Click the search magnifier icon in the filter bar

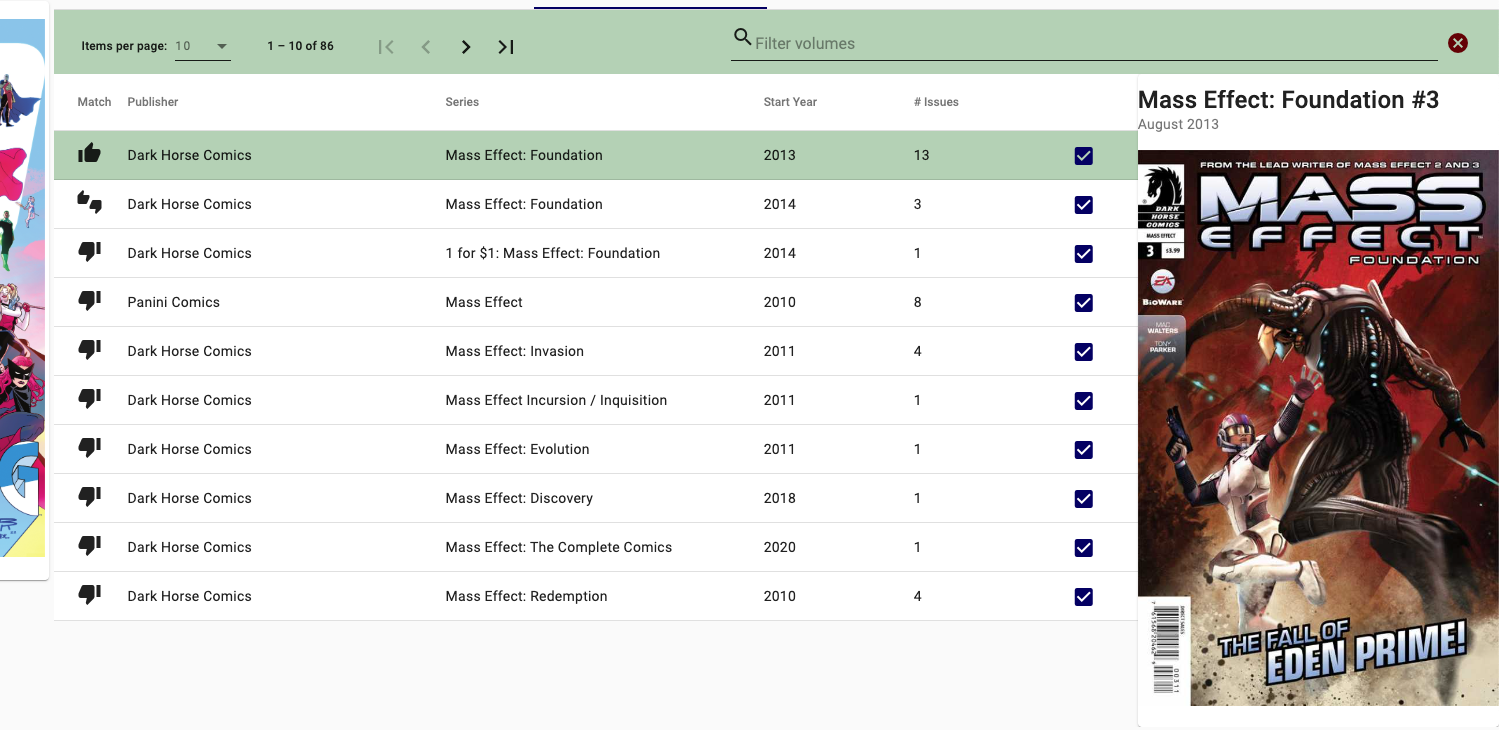[742, 37]
